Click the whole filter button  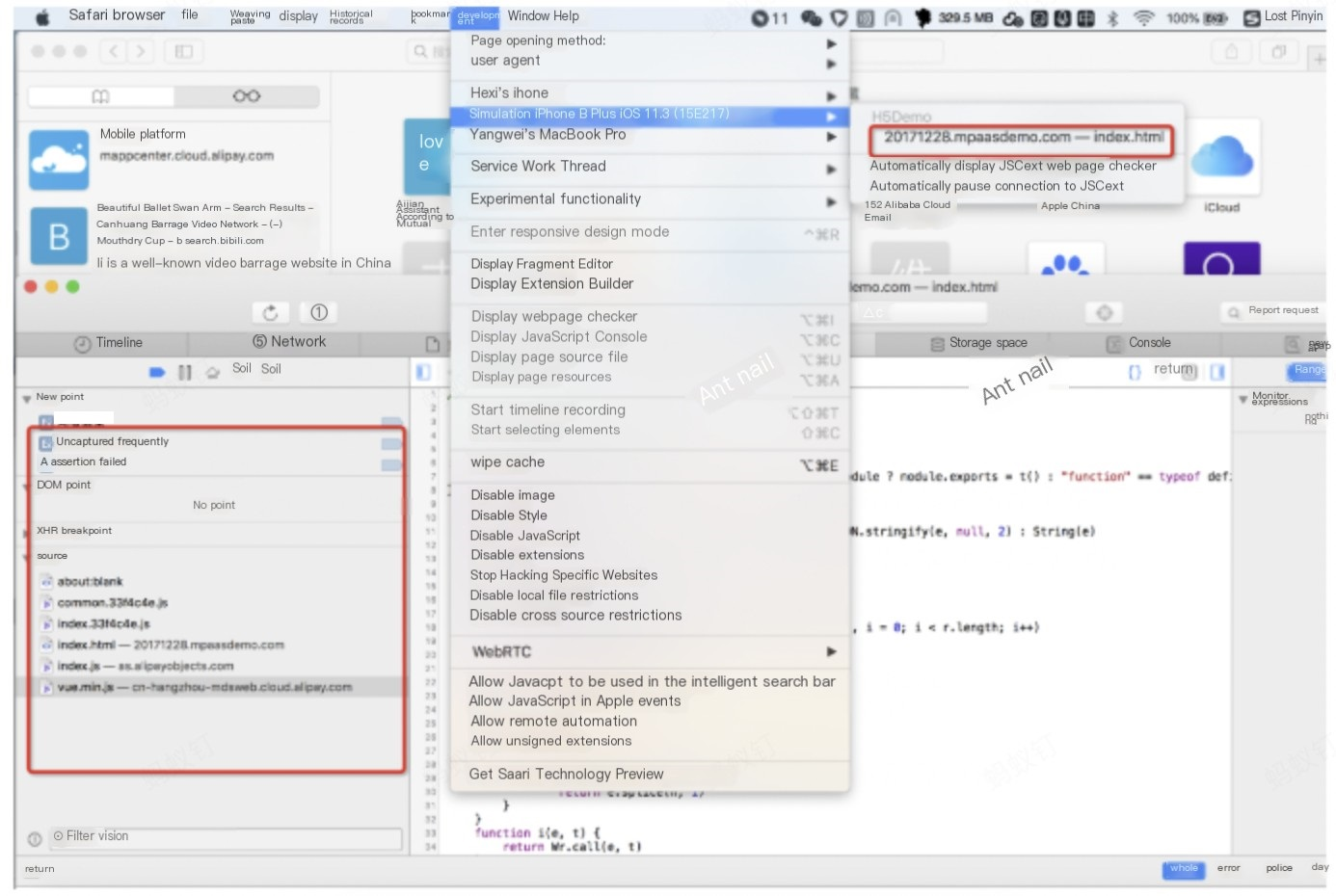pos(1184,869)
